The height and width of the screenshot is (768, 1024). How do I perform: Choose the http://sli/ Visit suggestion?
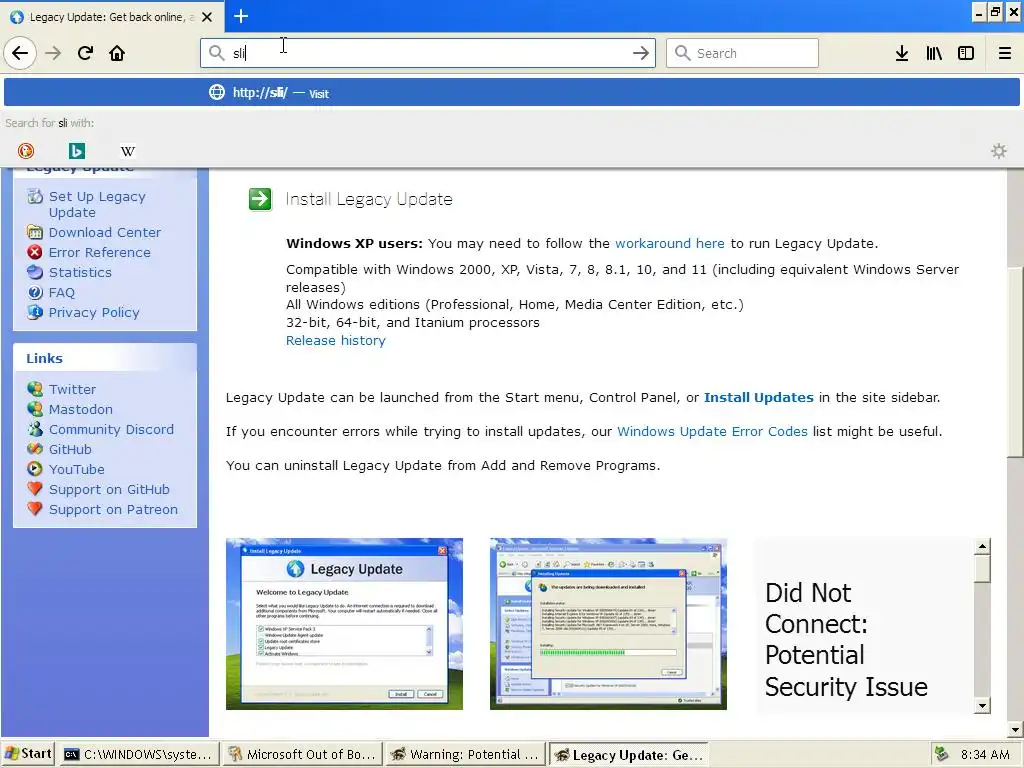pyautogui.click(x=511, y=92)
